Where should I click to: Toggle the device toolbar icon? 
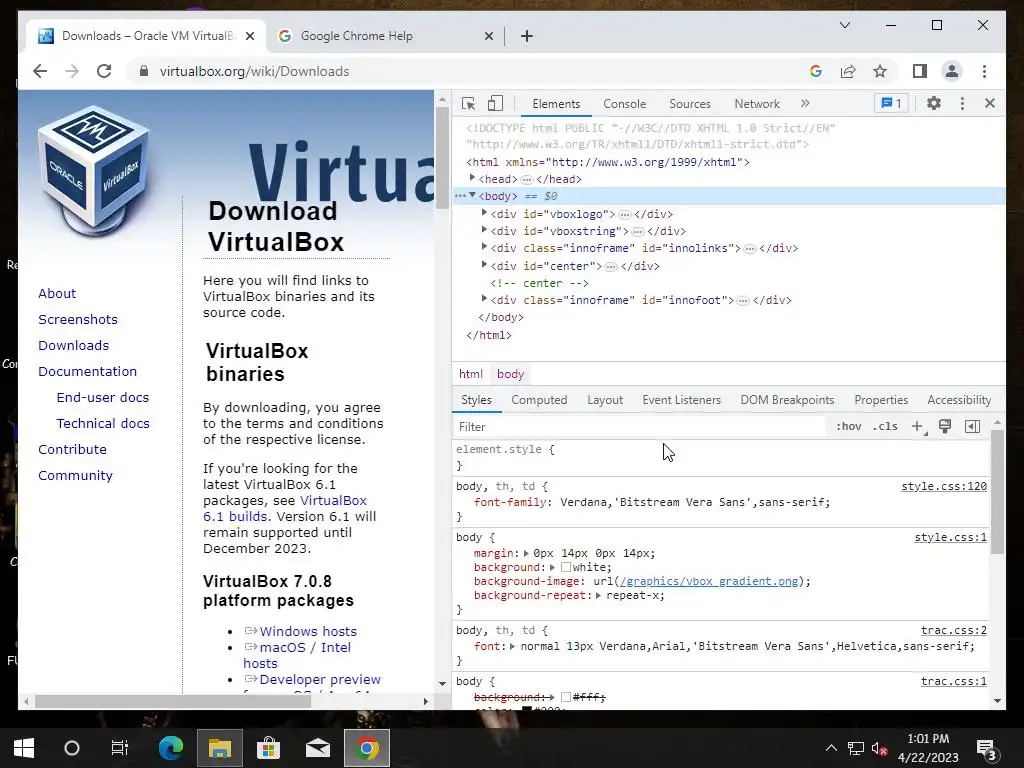(496, 104)
